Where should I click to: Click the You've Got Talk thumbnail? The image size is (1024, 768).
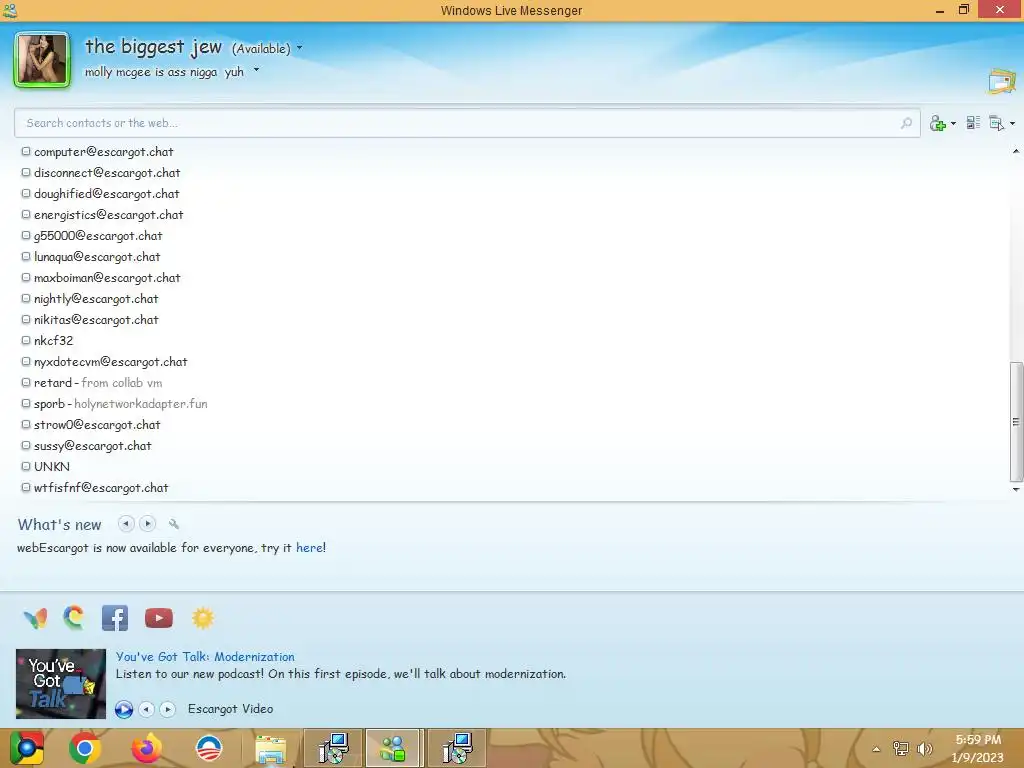click(x=61, y=684)
